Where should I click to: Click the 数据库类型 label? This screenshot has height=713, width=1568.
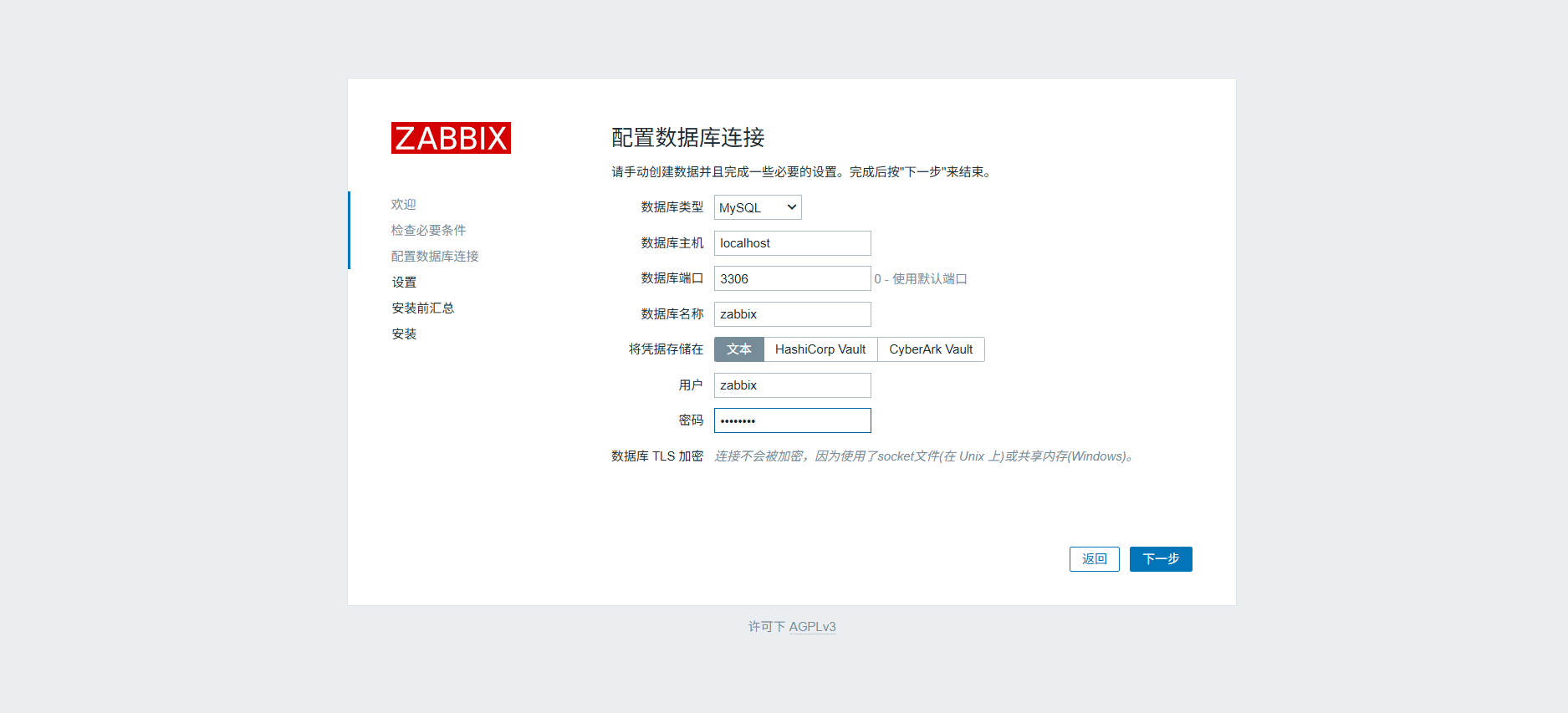672,207
